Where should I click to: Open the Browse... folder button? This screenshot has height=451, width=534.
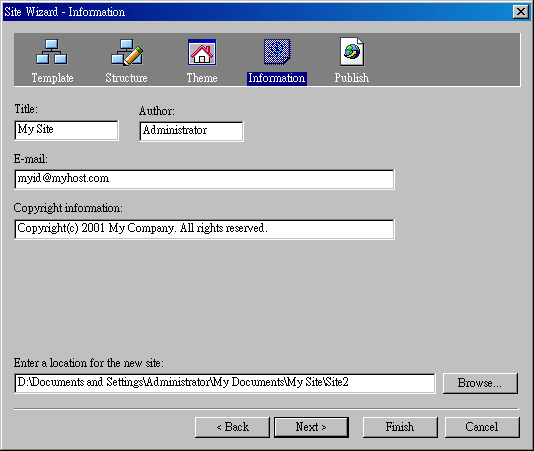pyautogui.click(x=480, y=383)
